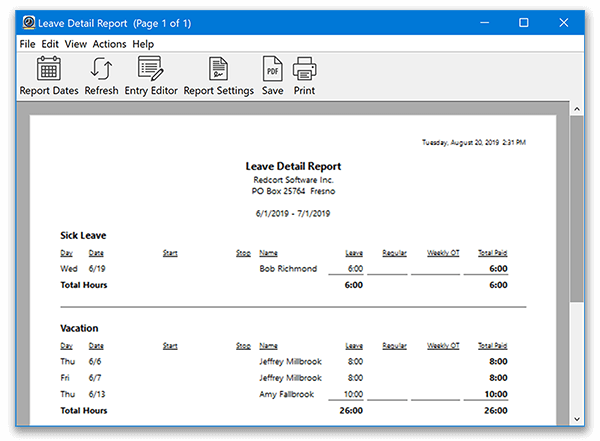Click the Weekly OT header under Sick Leave
This screenshot has height=441, width=600.
click(443, 253)
